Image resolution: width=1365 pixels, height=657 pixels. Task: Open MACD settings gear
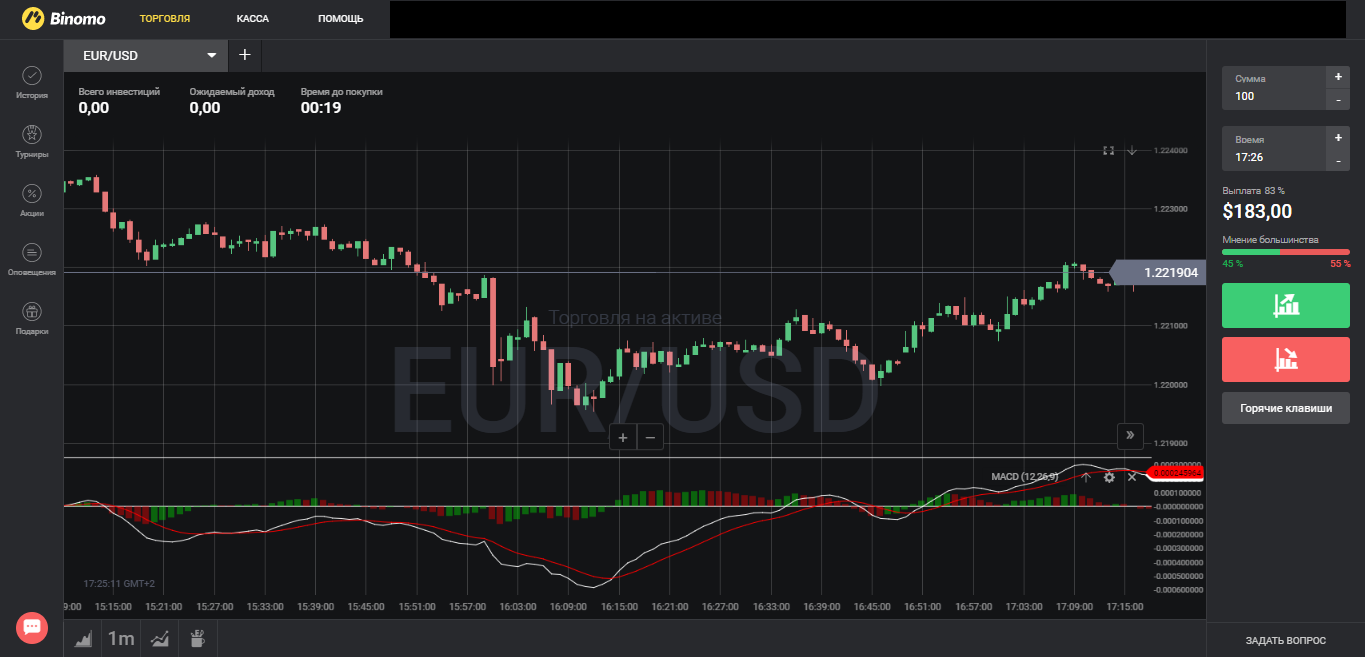[1109, 477]
